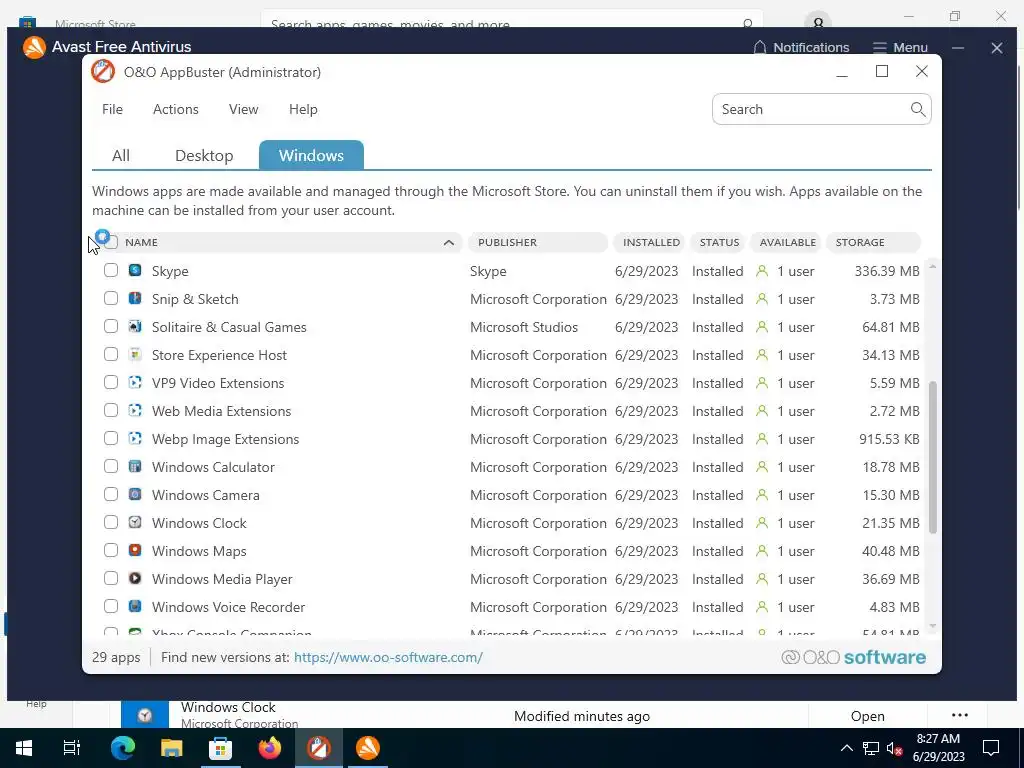
Task: Sort by the STATUS column header
Action: 717,242
